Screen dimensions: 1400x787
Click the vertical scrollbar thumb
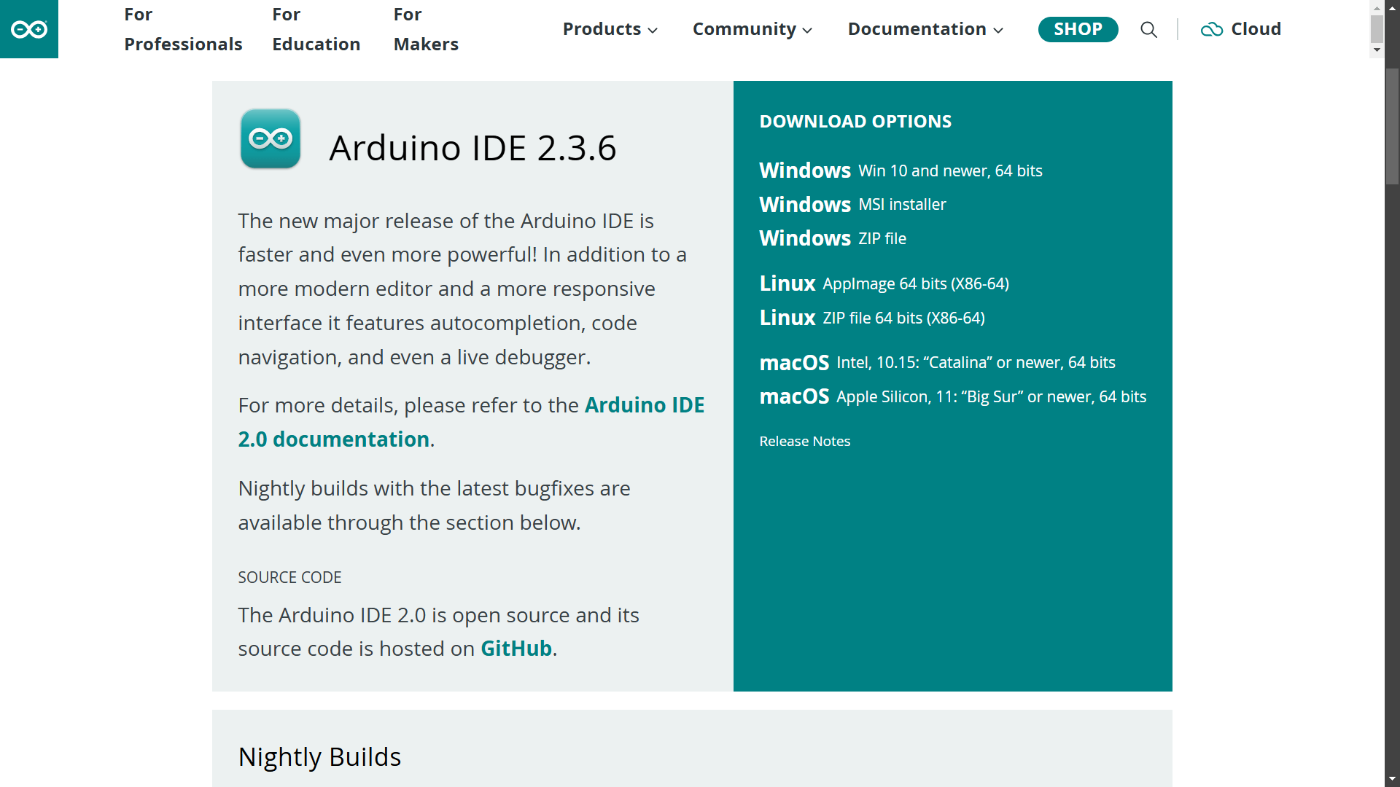(x=1392, y=126)
